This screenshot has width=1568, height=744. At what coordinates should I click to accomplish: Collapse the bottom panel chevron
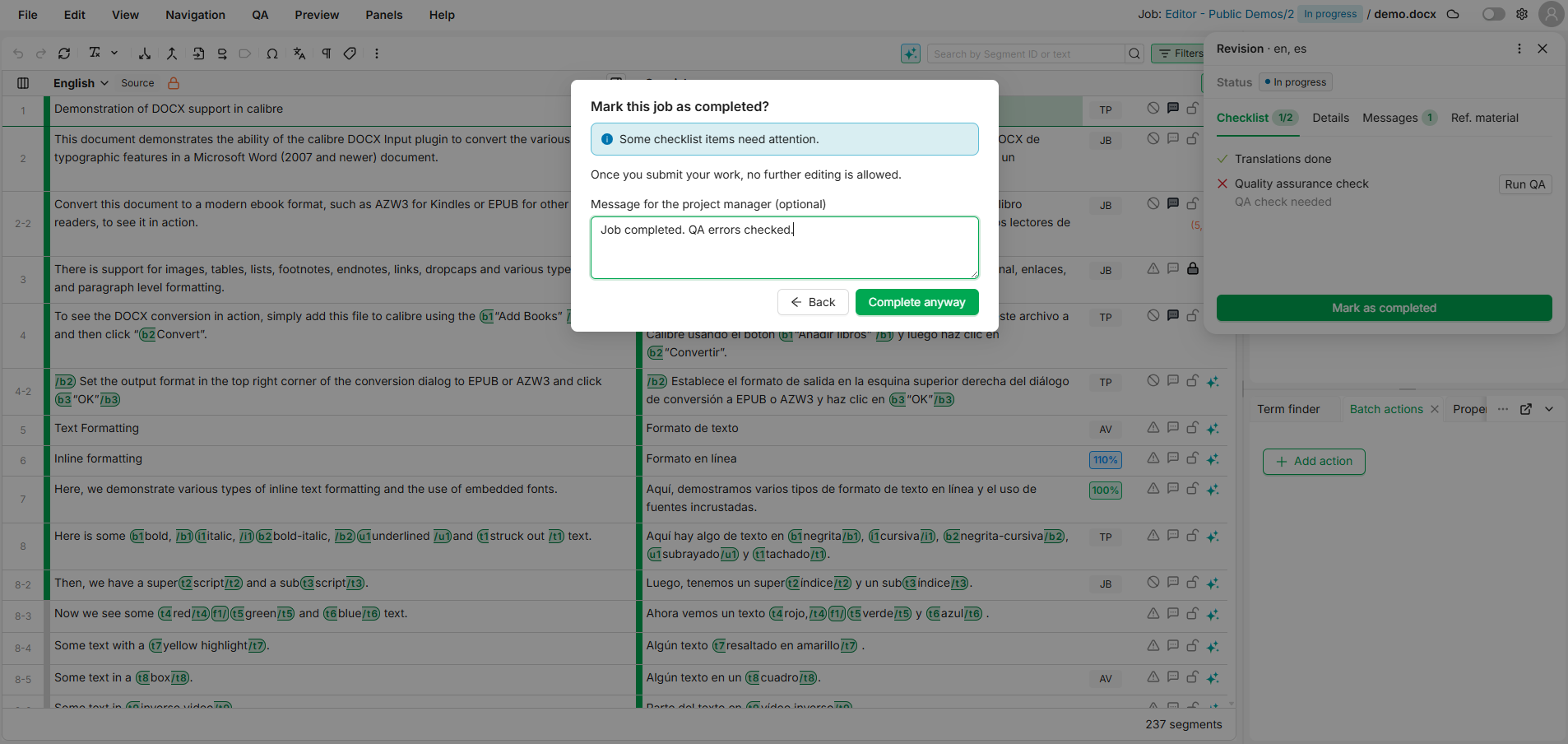pyautogui.click(x=1549, y=409)
